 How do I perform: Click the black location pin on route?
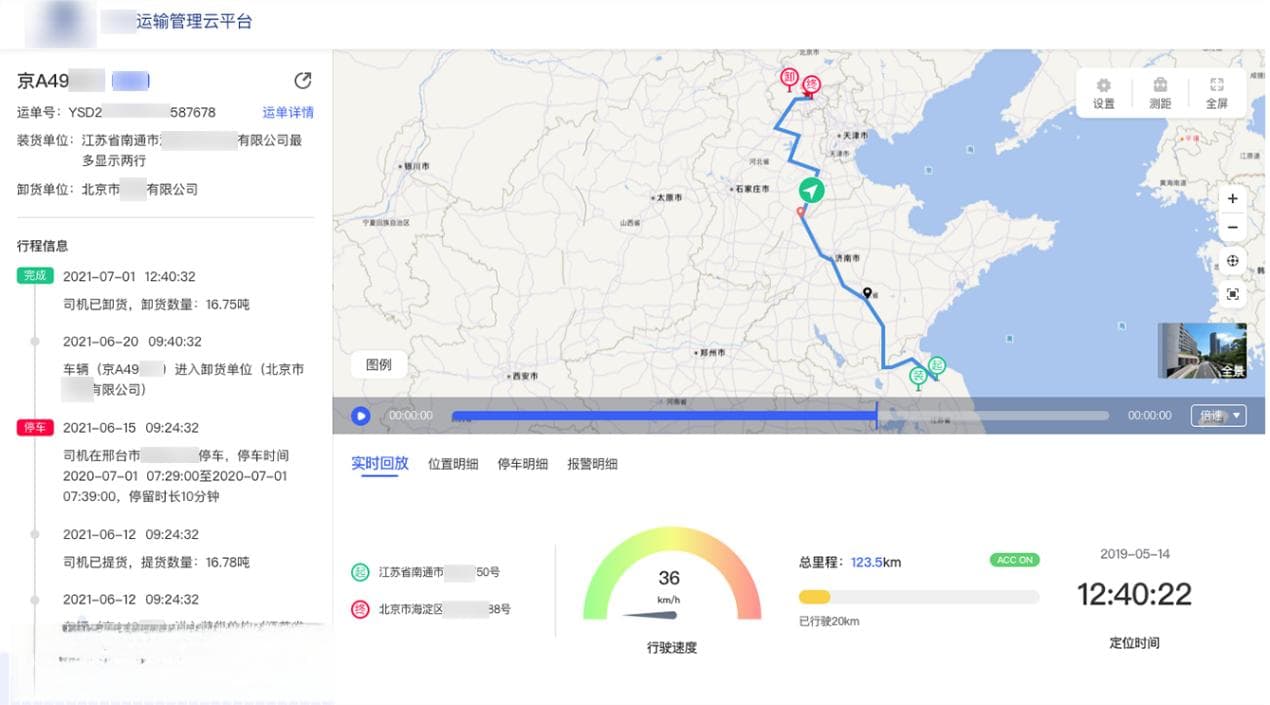tap(867, 293)
